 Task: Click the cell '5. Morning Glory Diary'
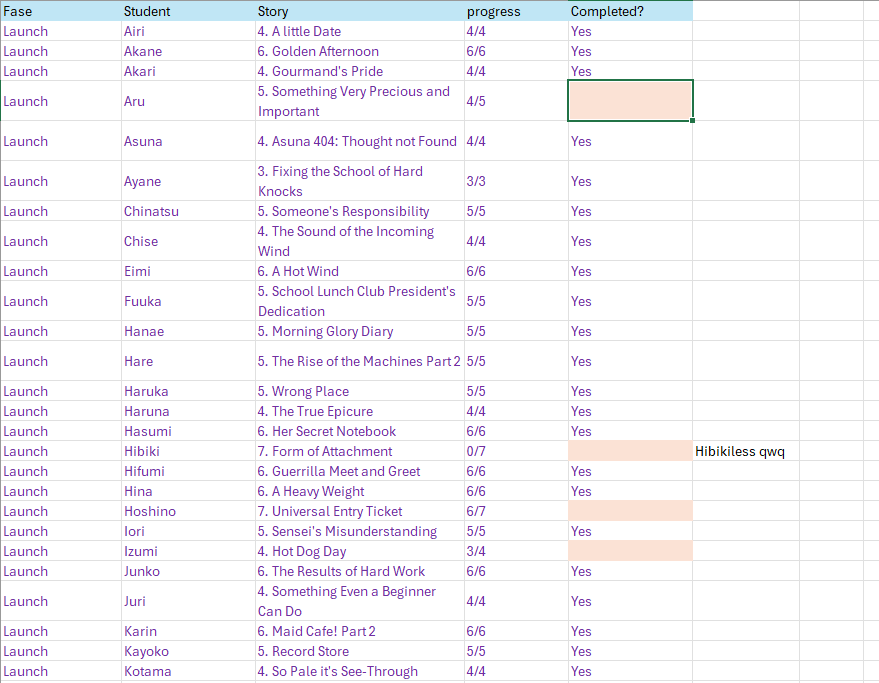pyautogui.click(x=359, y=331)
